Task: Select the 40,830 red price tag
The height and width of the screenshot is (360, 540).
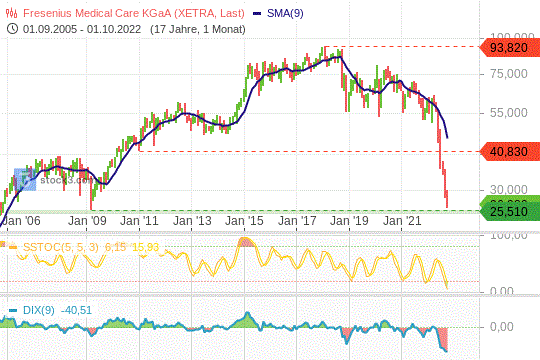Action: pos(510,151)
